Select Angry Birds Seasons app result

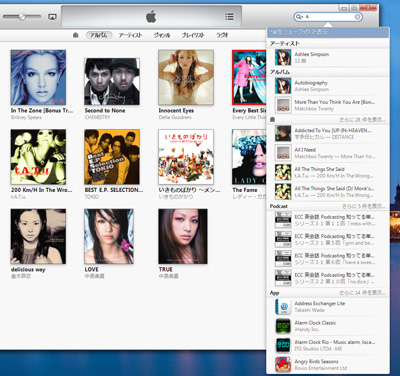328,365
